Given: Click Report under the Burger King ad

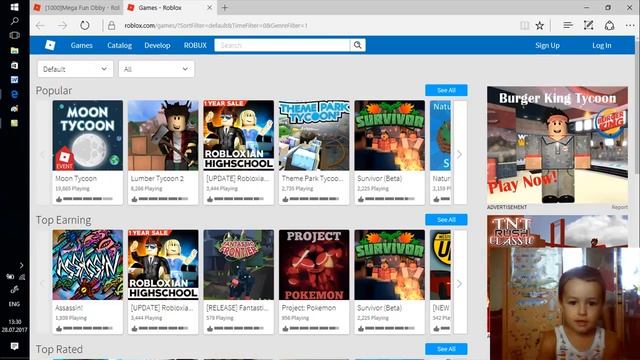Looking at the screenshot, I should pos(619,207).
